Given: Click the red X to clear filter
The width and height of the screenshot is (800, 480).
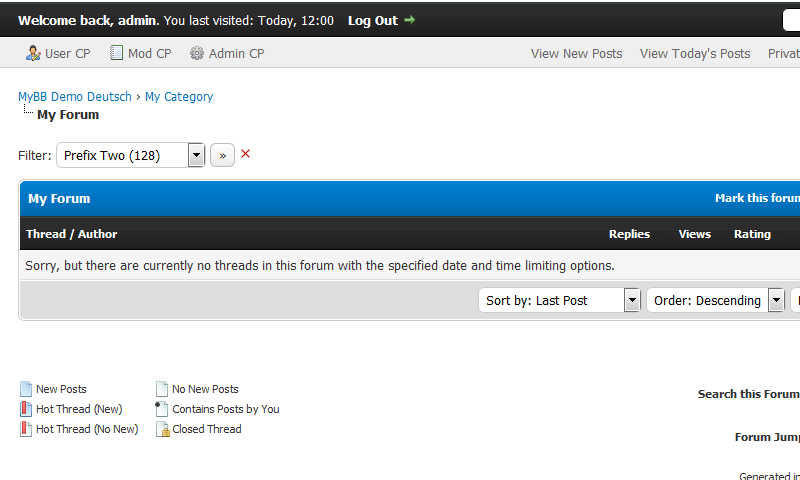Looking at the screenshot, I should (246, 154).
